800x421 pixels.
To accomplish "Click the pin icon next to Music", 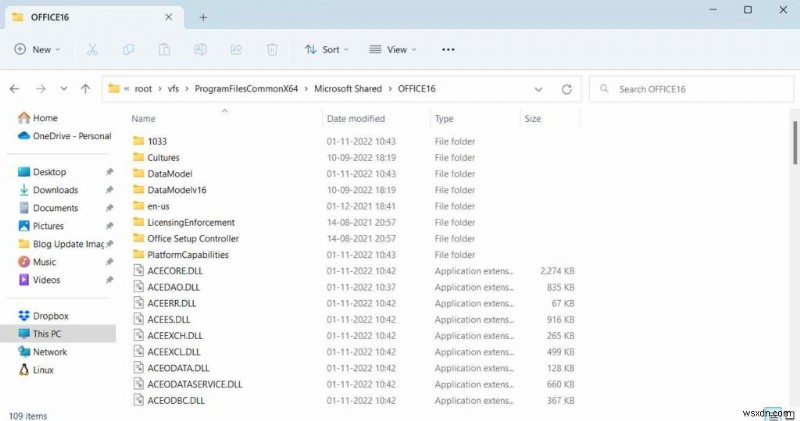I will (109, 262).
